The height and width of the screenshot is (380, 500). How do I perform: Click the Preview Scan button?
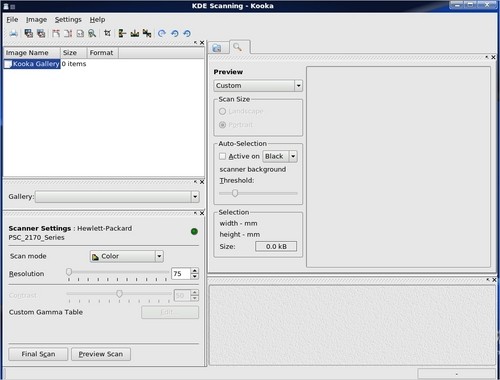click(101, 354)
